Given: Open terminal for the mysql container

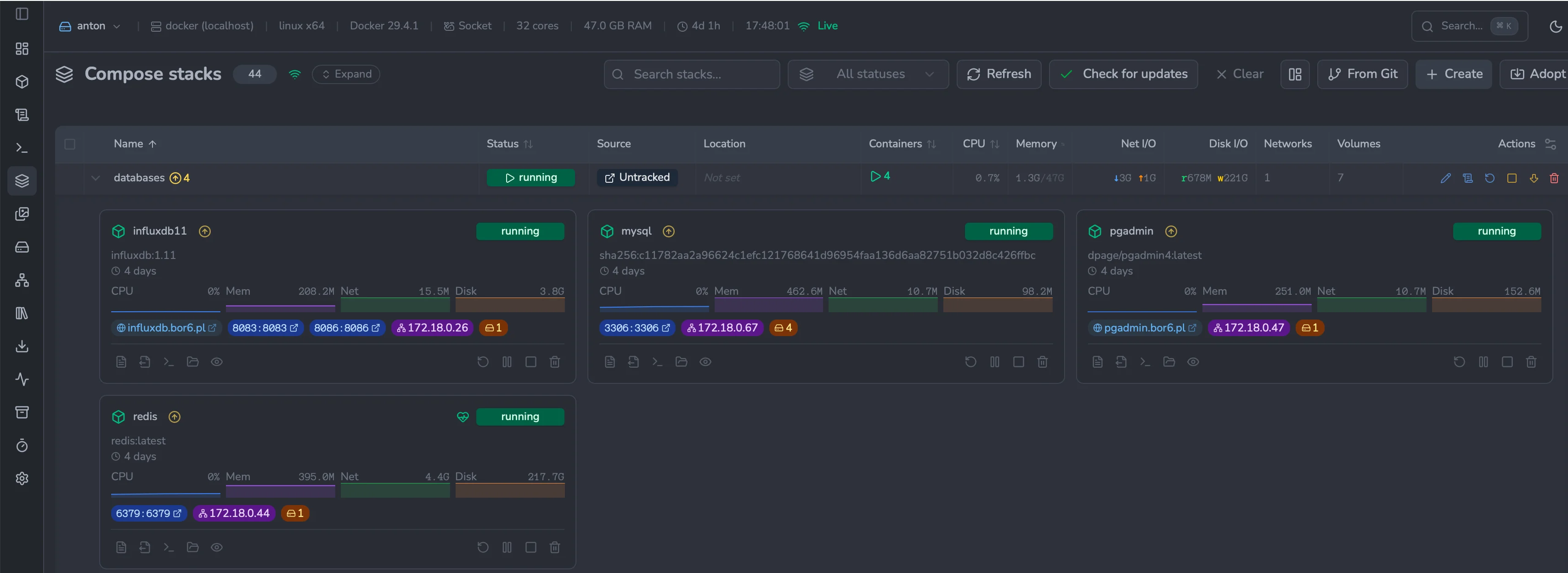Looking at the screenshot, I should [x=657, y=362].
